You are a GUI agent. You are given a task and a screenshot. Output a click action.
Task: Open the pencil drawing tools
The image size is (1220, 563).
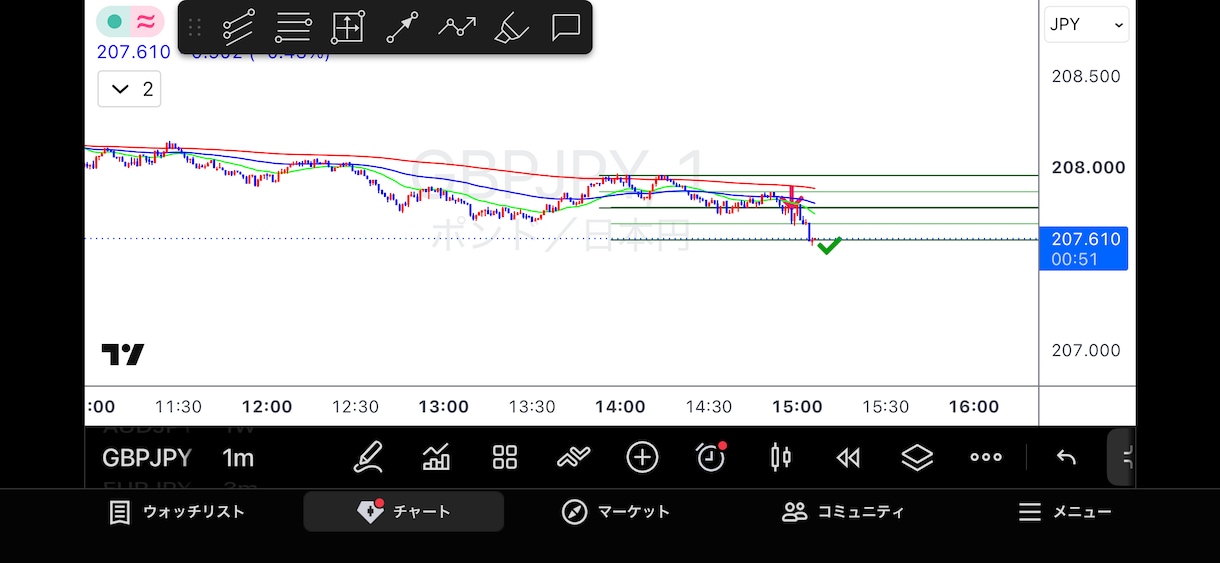tap(368, 458)
